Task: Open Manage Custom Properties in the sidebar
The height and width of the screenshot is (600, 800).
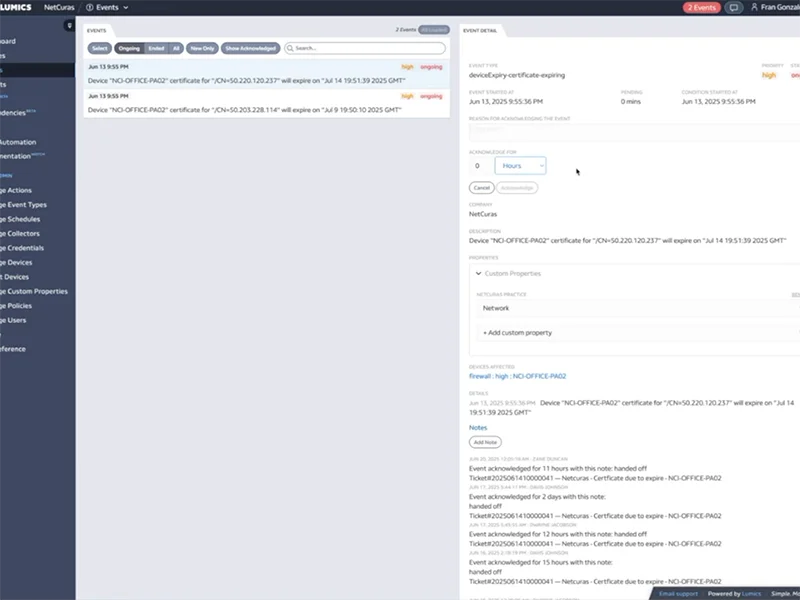Action: 34,291
